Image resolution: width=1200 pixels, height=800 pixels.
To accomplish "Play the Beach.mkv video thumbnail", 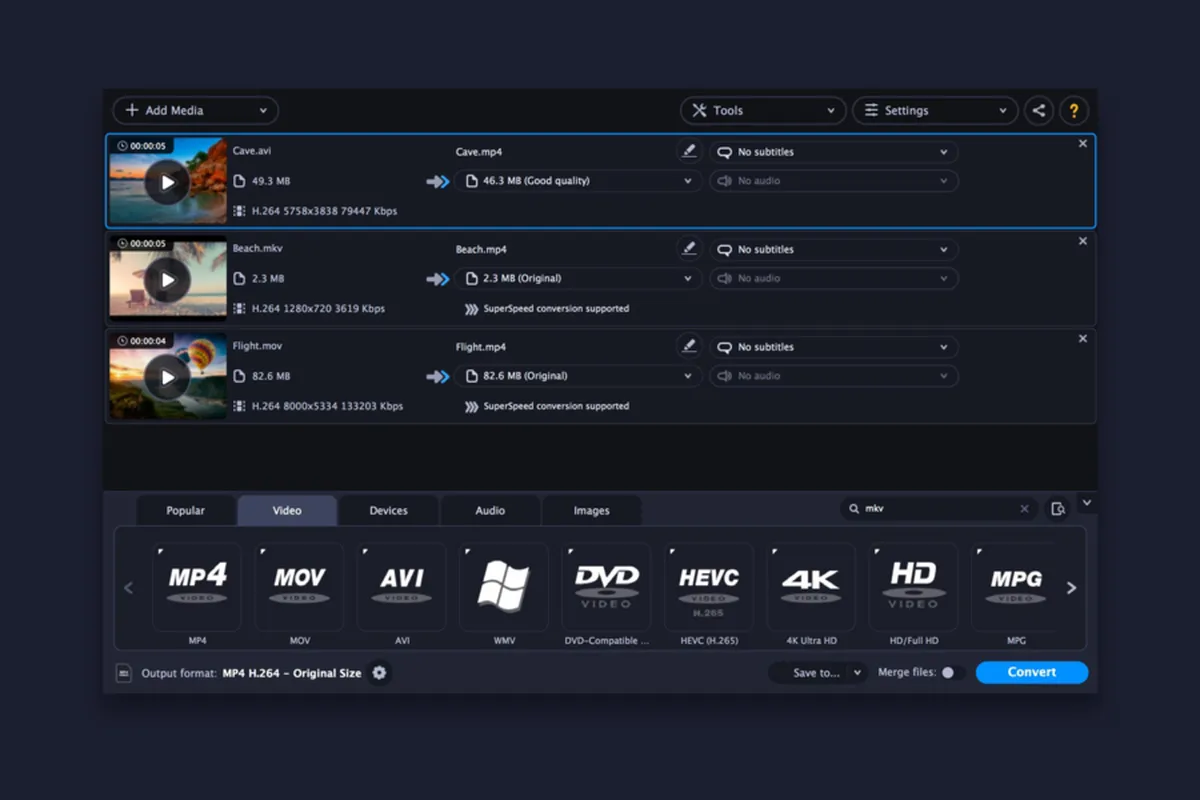I will (167, 280).
